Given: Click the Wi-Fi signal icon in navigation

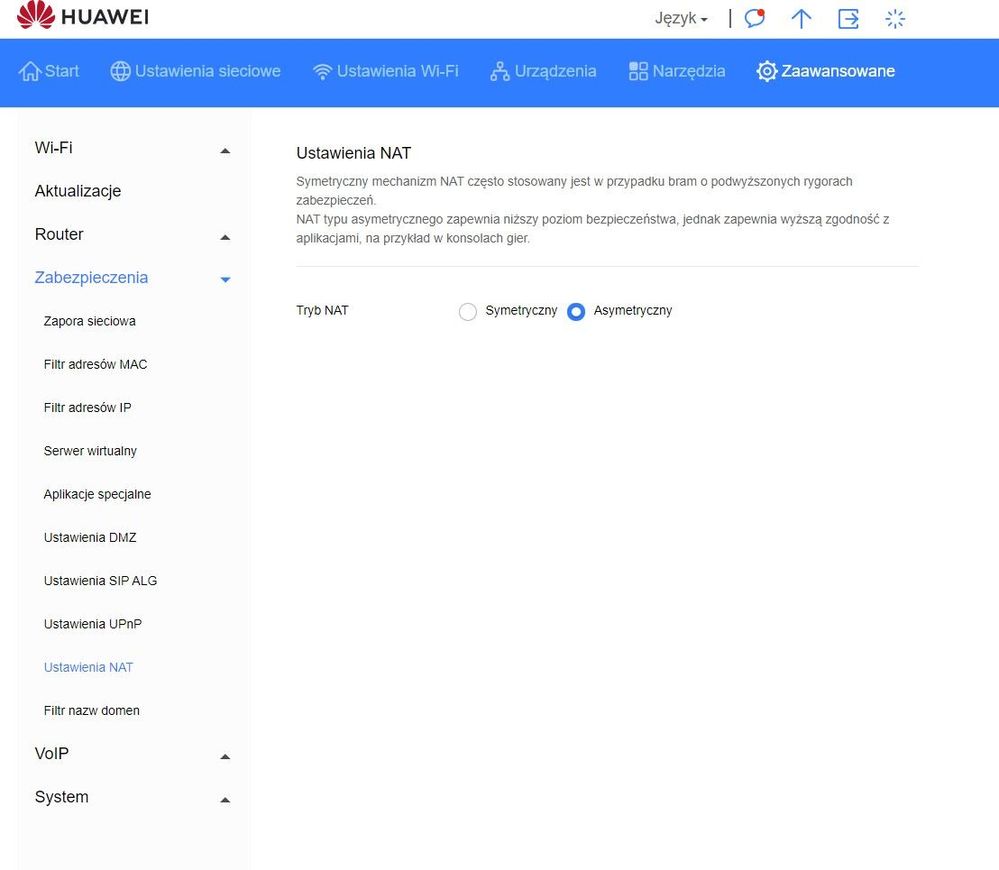Looking at the screenshot, I should (x=322, y=71).
